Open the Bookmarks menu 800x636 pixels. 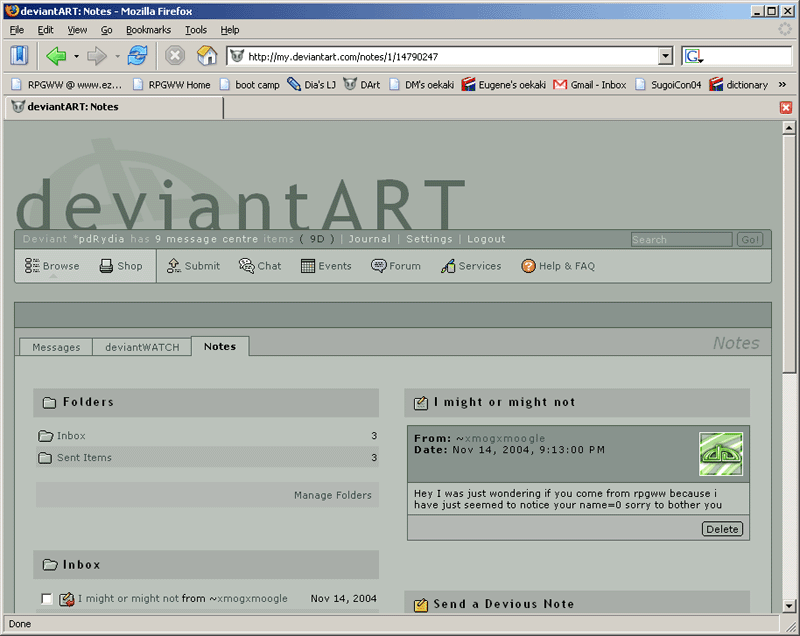tap(148, 30)
